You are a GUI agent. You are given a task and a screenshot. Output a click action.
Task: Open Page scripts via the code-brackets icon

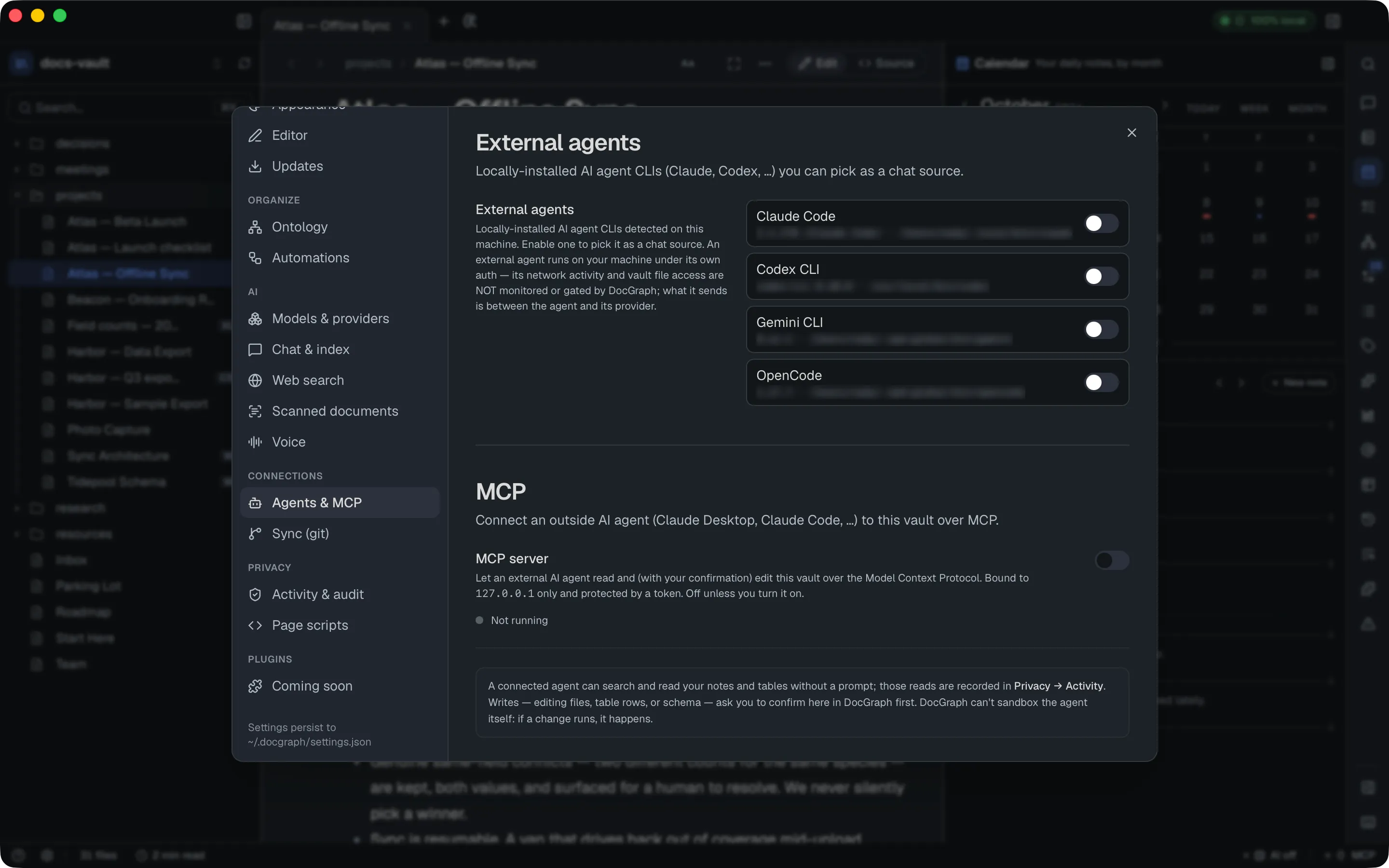(x=255, y=626)
